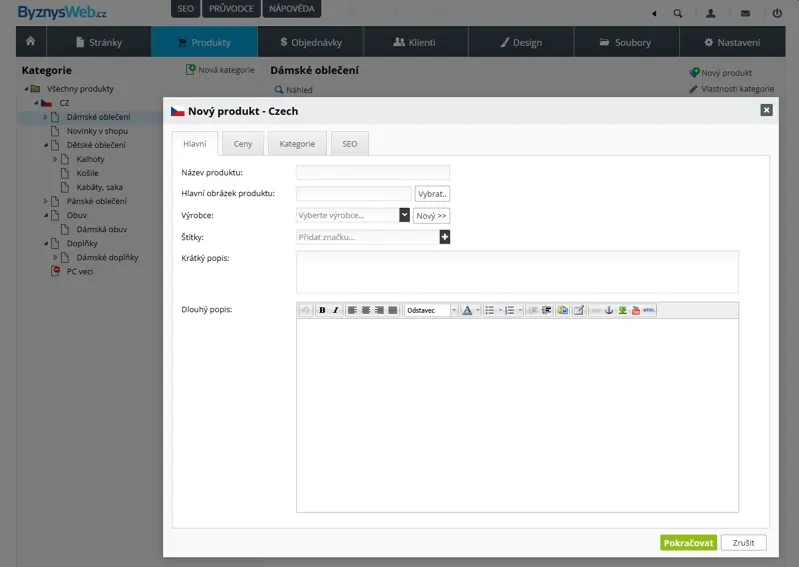799x567 pixels.
Task: Click the outdent icon in editor toolbar
Action: [533, 310]
